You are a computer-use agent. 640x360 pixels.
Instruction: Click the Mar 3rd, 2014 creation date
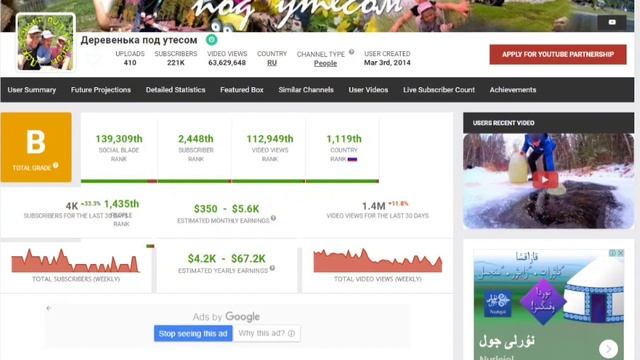(x=387, y=62)
